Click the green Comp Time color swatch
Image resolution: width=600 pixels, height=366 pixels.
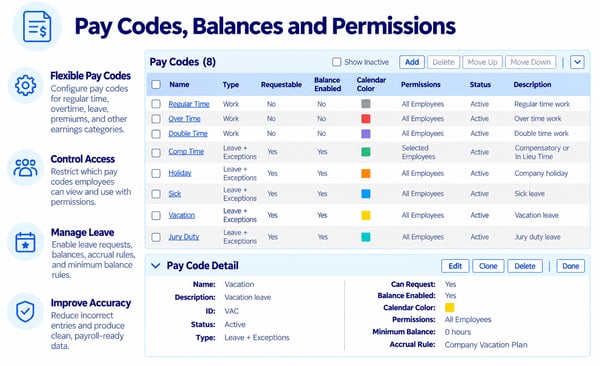[366, 152]
